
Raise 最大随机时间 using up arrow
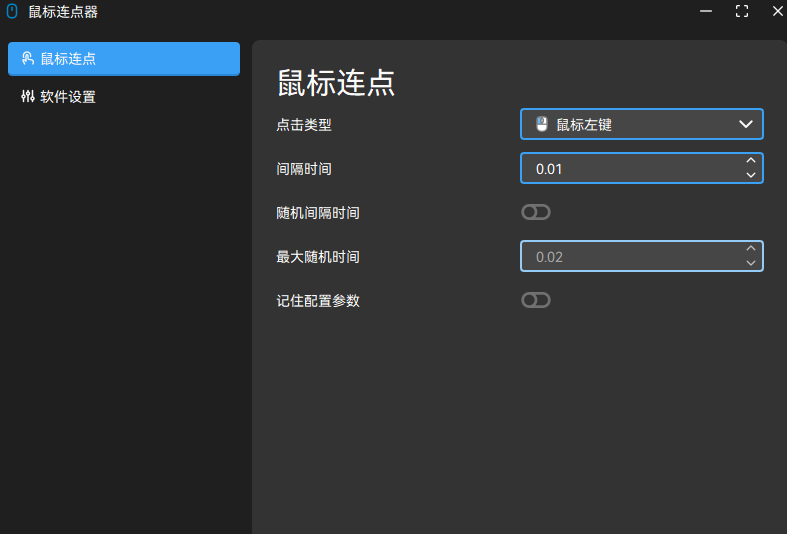(x=751, y=248)
